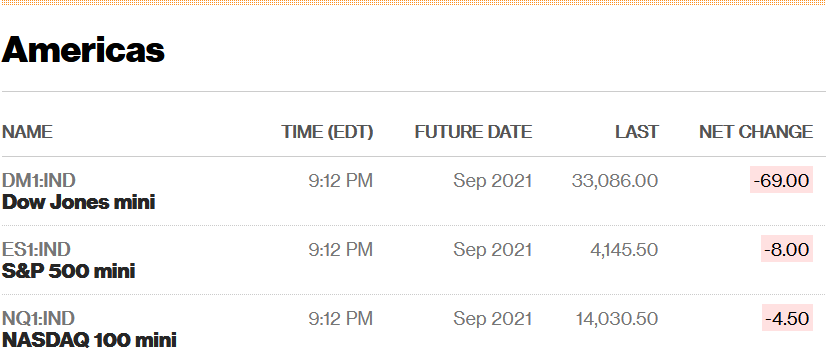Click the NET CHANGE column header
This screenshot has height=363, width=826.
point(756,132)
